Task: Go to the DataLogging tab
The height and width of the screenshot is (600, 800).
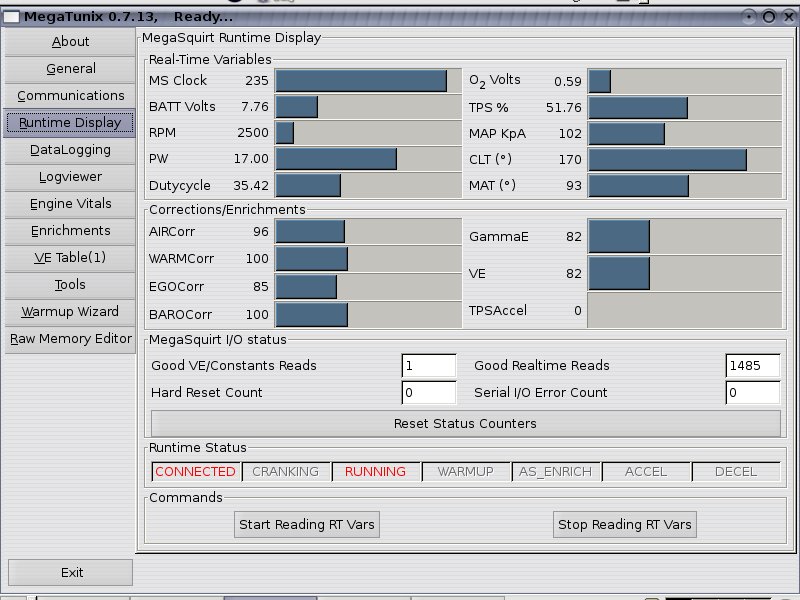Action: click(x=70, y=149)
